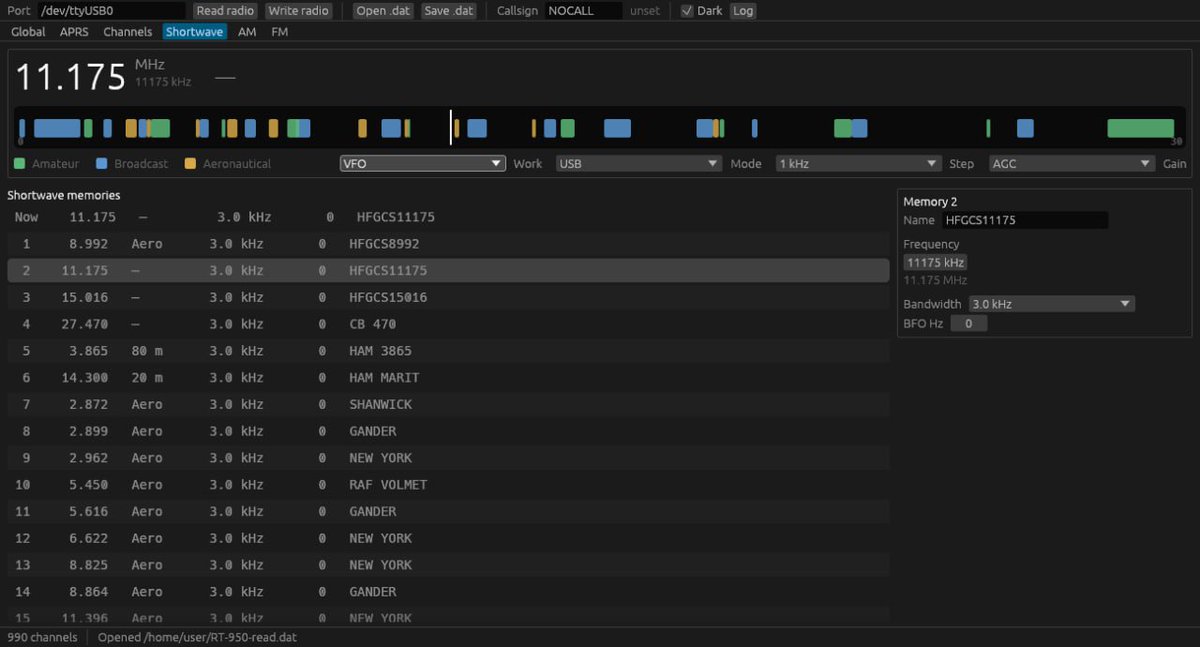
Task: Select the CB 470 memory row
Action: pyautogui.click(x=448, y=324)
